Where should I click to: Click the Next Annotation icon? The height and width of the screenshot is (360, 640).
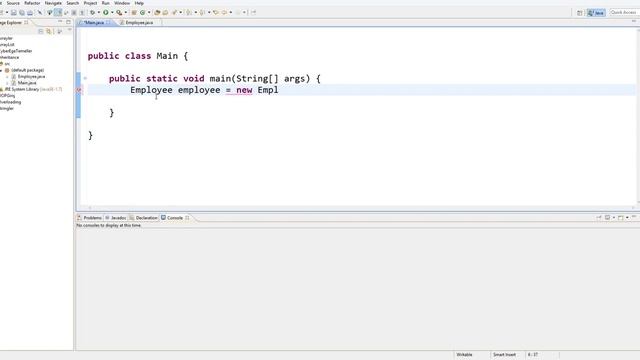pos(189,13)
